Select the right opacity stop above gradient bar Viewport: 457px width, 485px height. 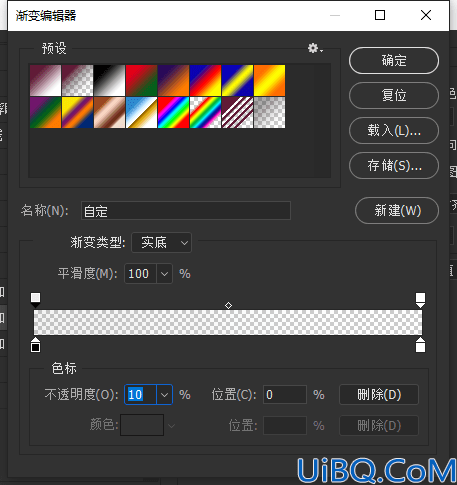pyautogui.click(x=420, y=300)
